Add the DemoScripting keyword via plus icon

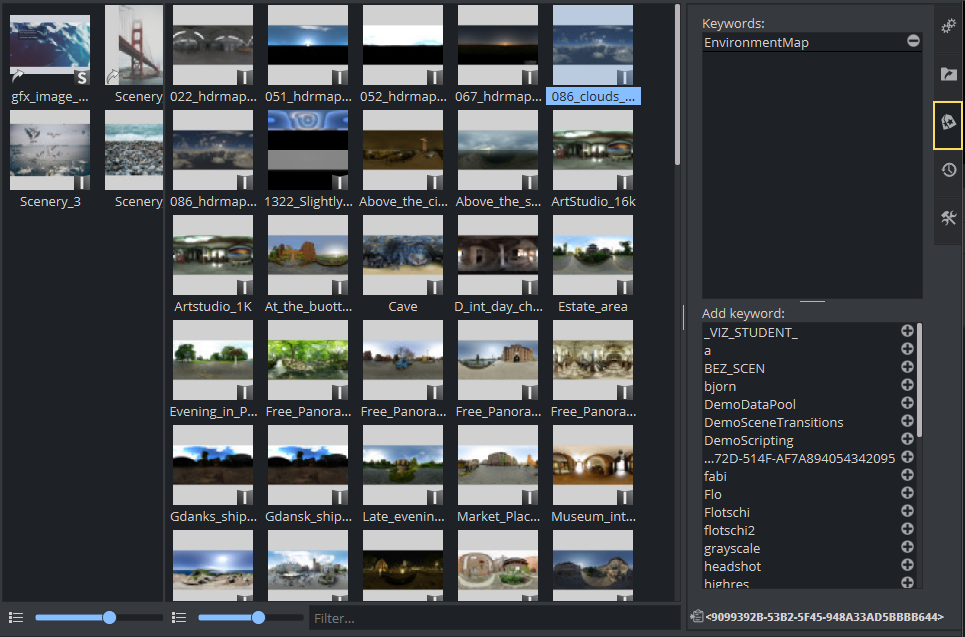coord(907,440)
